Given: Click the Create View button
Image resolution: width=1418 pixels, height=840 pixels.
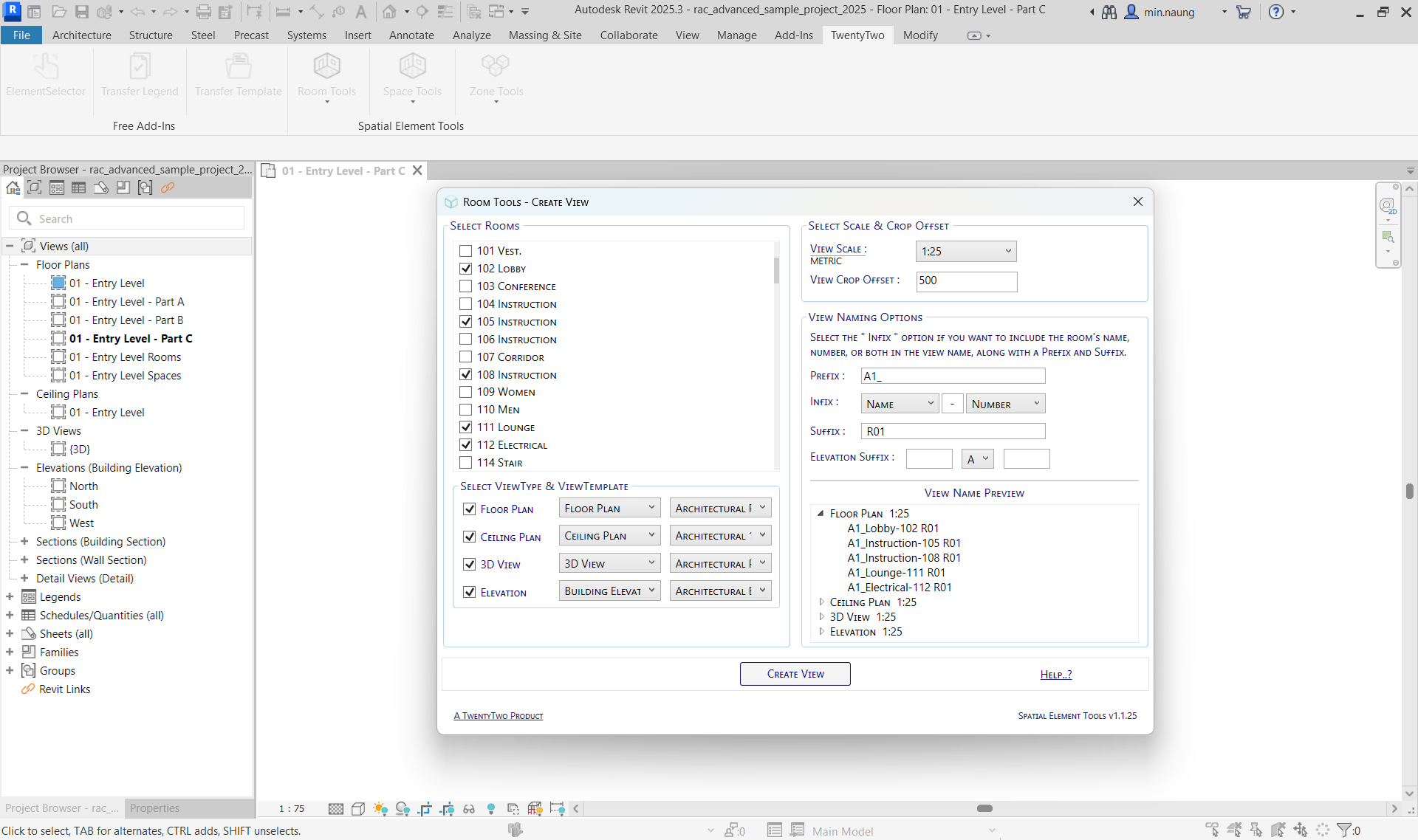Looking at the screenshot, I should [x=795, y=674].
